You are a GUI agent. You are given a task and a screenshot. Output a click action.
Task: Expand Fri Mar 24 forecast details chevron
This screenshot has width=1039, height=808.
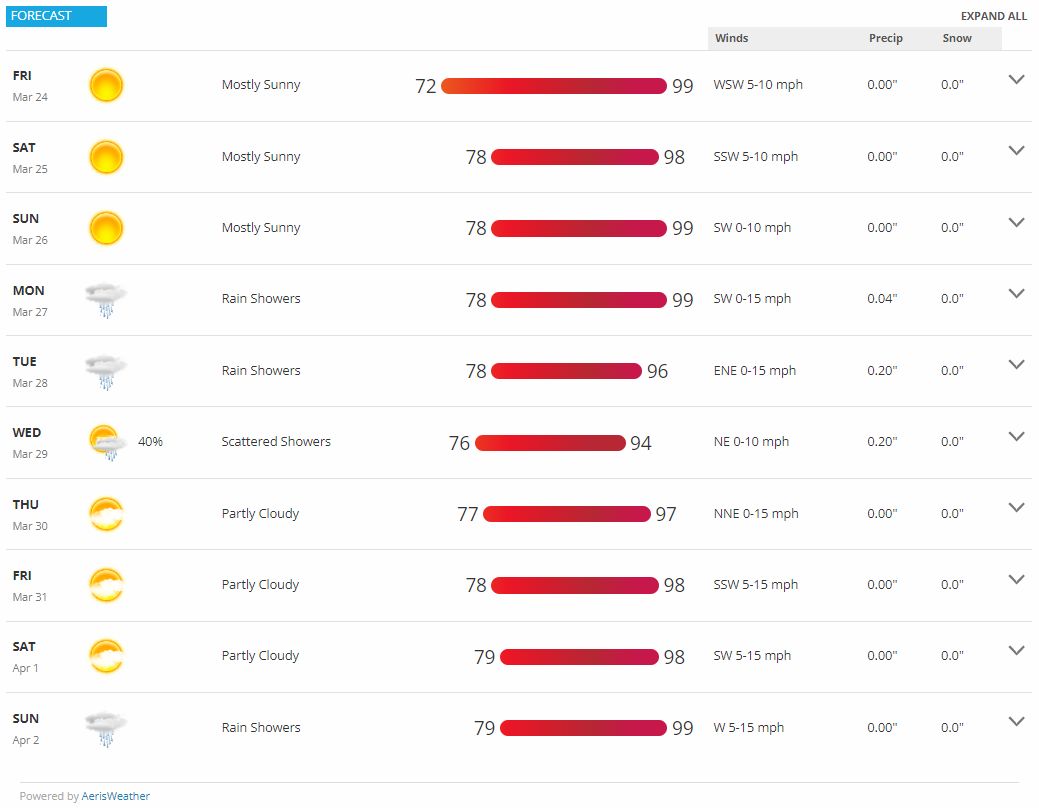pyautogui.click(x=1016, y=80)
